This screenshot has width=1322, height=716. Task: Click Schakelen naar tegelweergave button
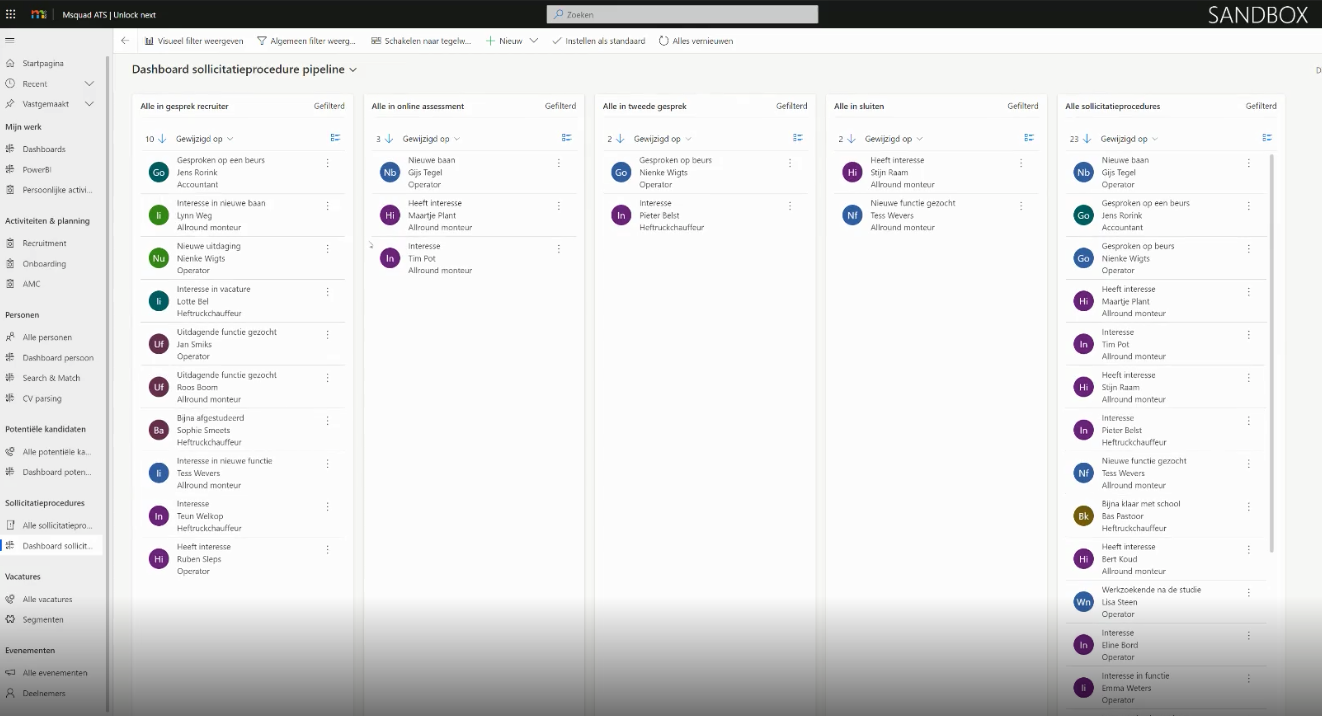point(421,41)
